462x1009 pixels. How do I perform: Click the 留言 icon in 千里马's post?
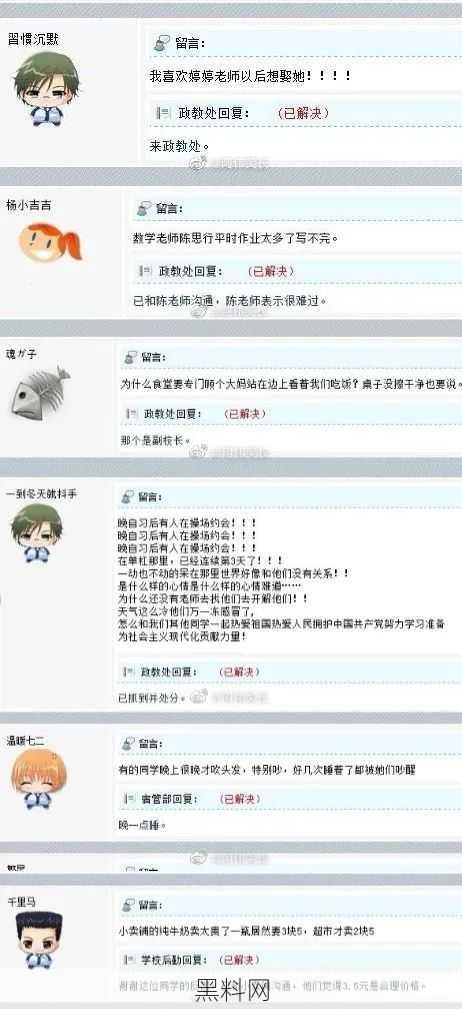(x=129, y=905)
